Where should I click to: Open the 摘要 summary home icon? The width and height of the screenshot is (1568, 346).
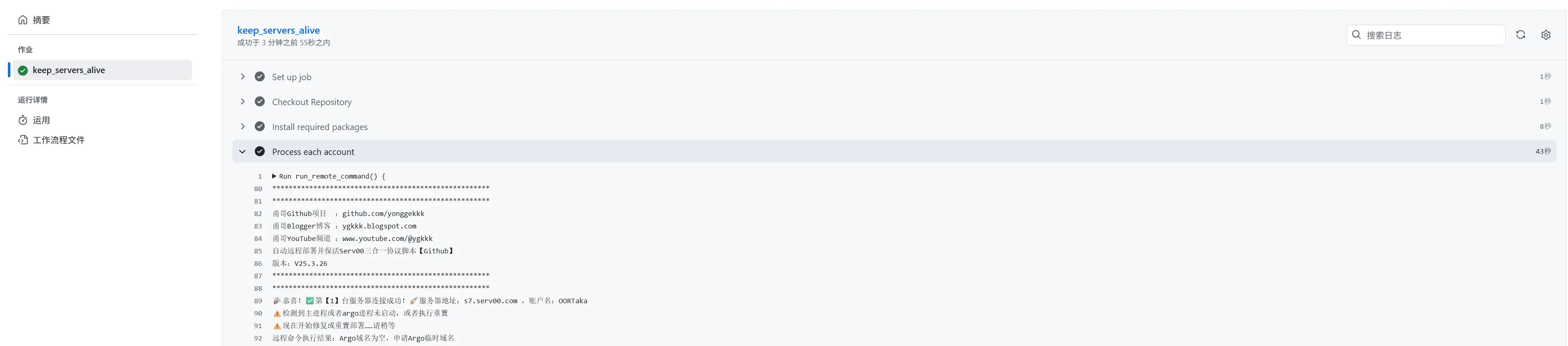(22, 20)
